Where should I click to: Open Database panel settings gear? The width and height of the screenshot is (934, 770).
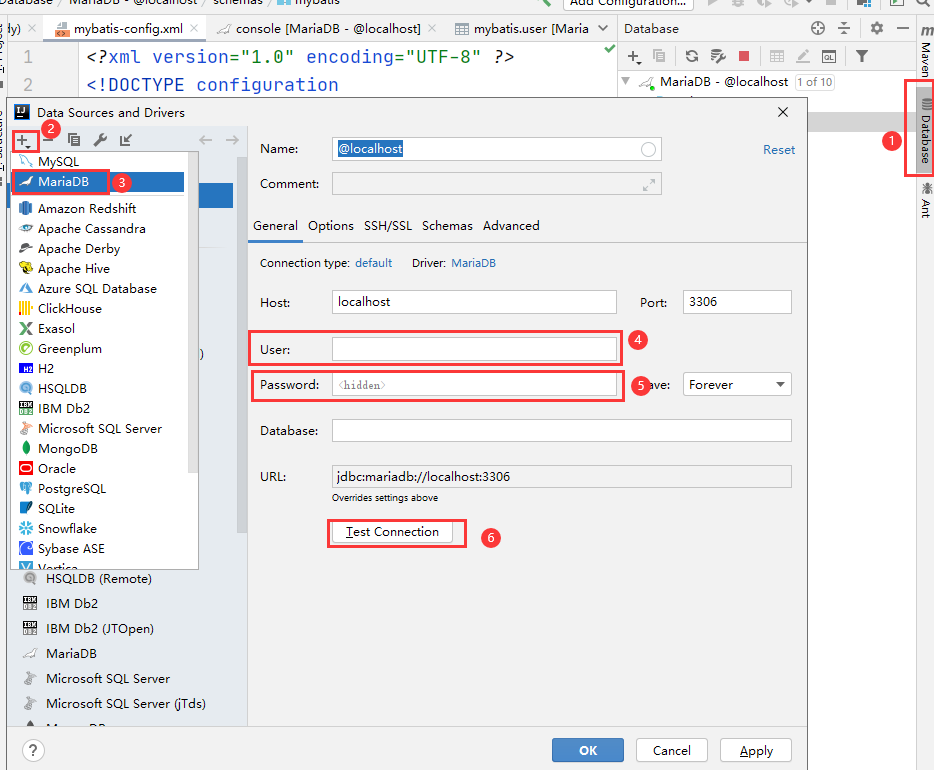pos(877,28)
